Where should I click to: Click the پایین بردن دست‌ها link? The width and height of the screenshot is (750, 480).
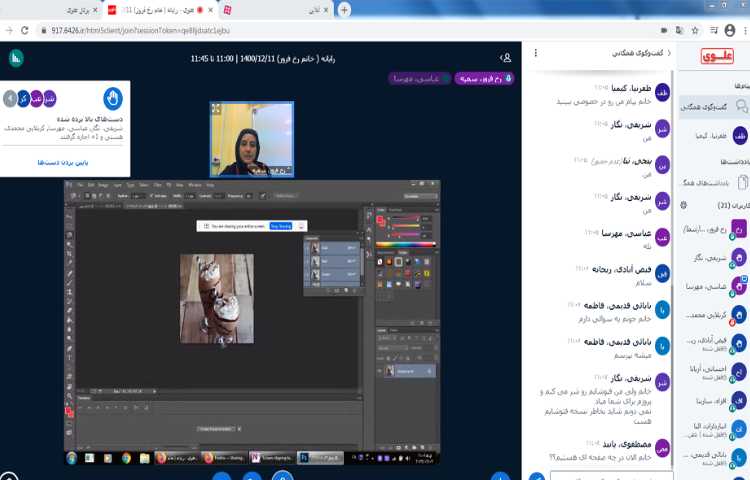(63, 163)
